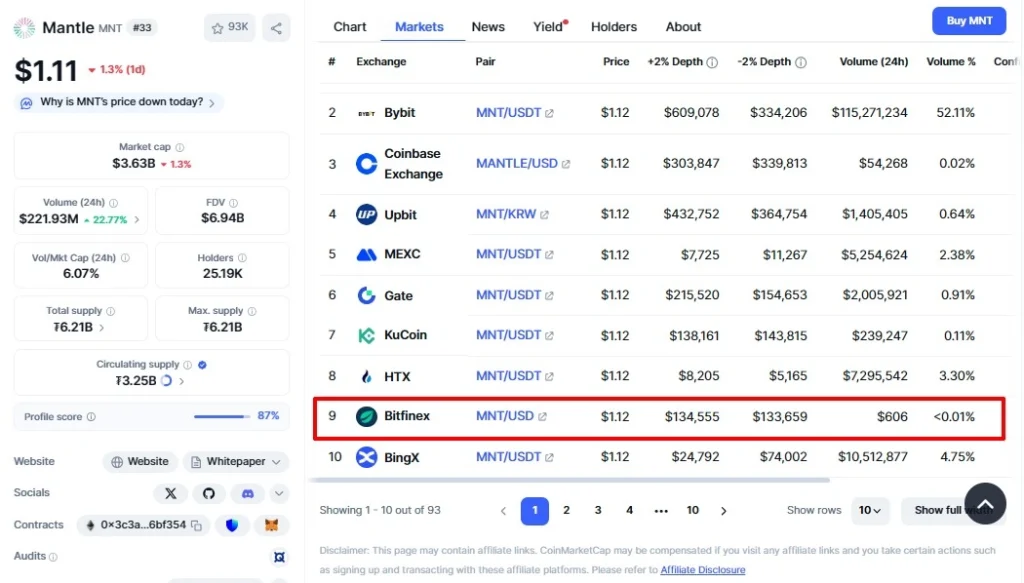Click the MEXC exchange logo
This screenshot has height=583, width=1024.
coord(366,255)
